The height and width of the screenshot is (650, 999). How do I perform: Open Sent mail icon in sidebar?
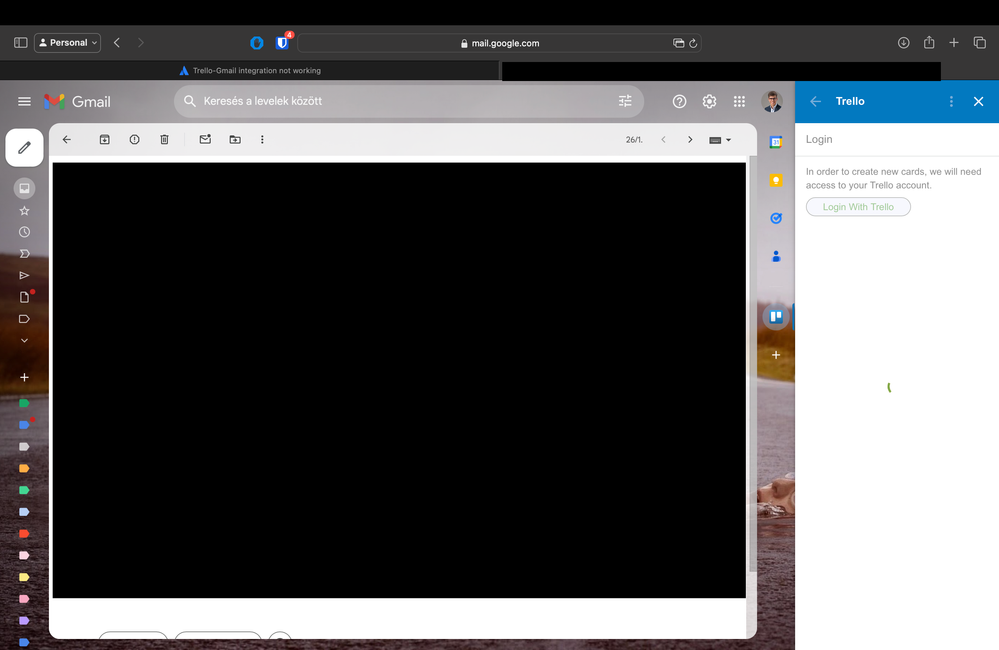pos(24,275)
